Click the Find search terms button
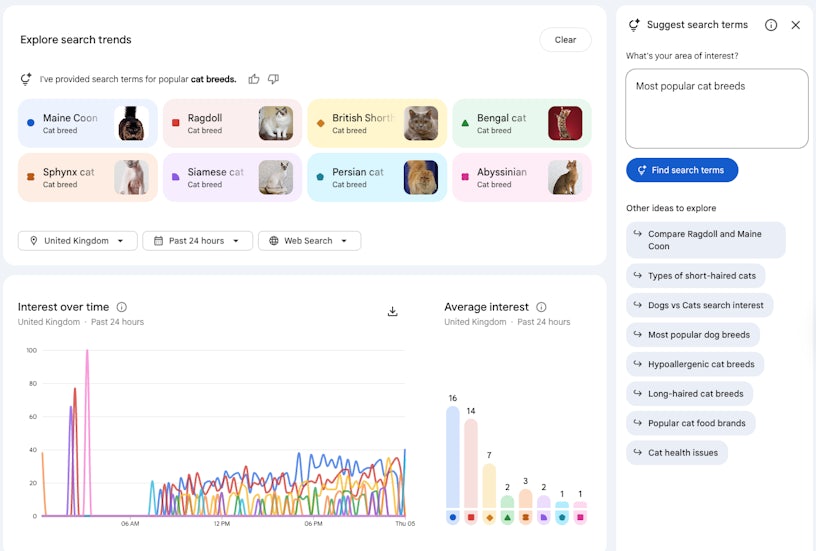 click(x=682, y=170)
